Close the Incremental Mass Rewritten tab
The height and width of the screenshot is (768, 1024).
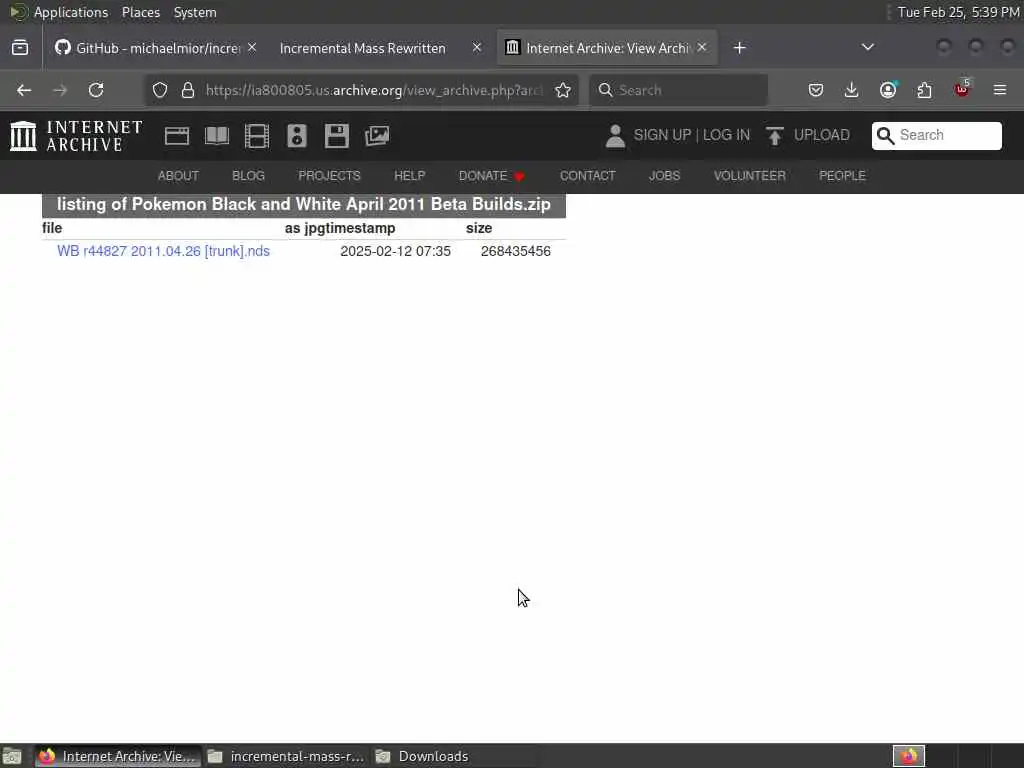click(477, 48)
